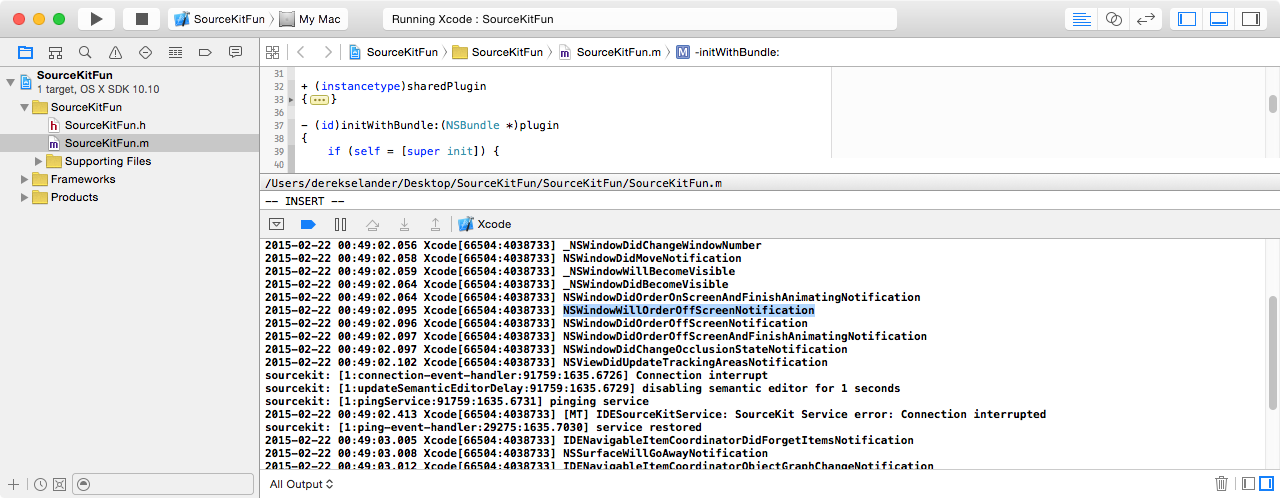The height and width of the screenshot is (498, 1280).
Task: Hide the debug area with disclosure button
Action: 277,224
